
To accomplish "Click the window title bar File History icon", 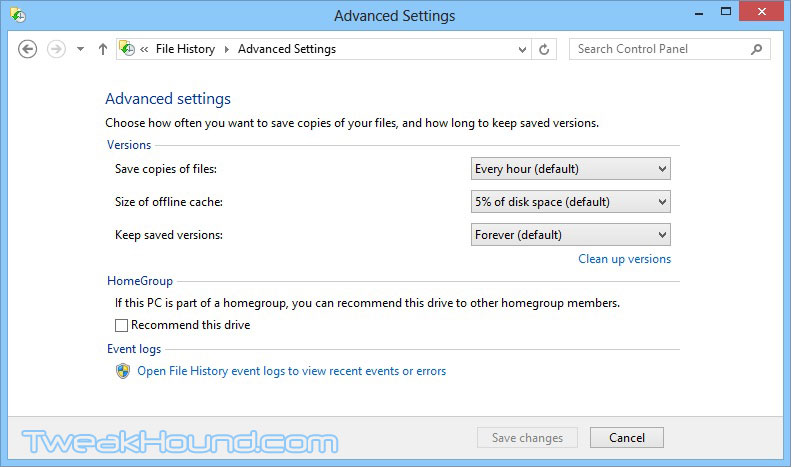I will click(18, 15).
